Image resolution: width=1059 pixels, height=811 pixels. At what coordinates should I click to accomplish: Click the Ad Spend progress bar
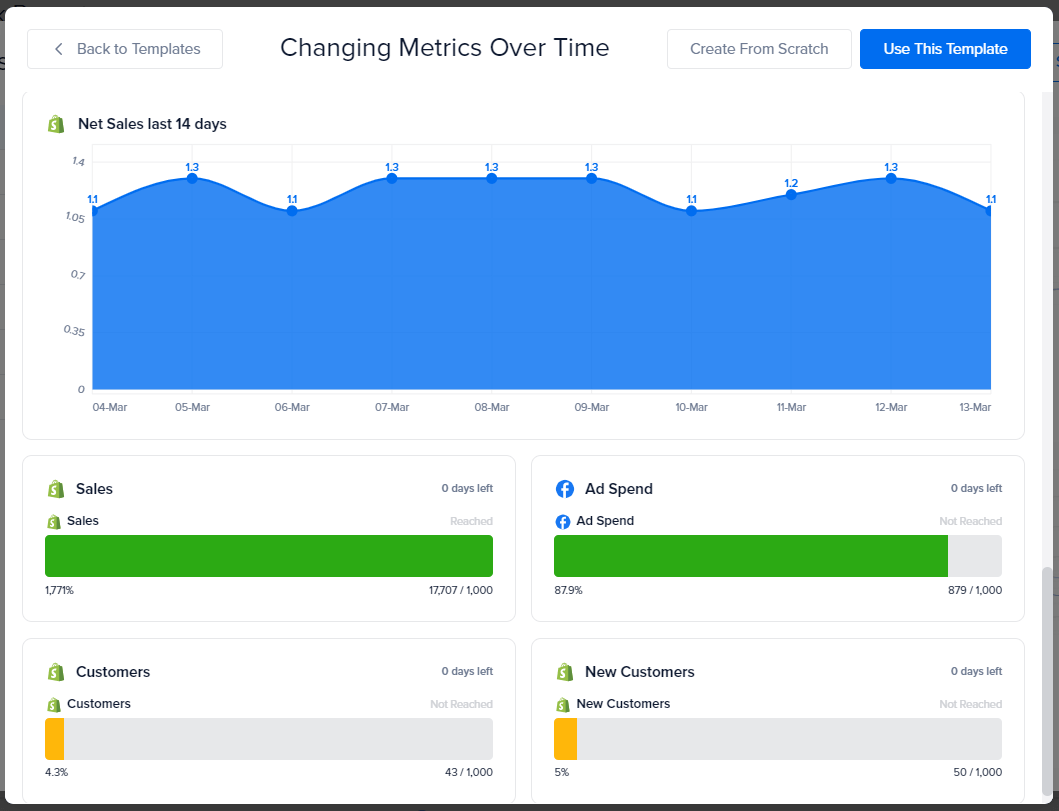tap(750, 556)
